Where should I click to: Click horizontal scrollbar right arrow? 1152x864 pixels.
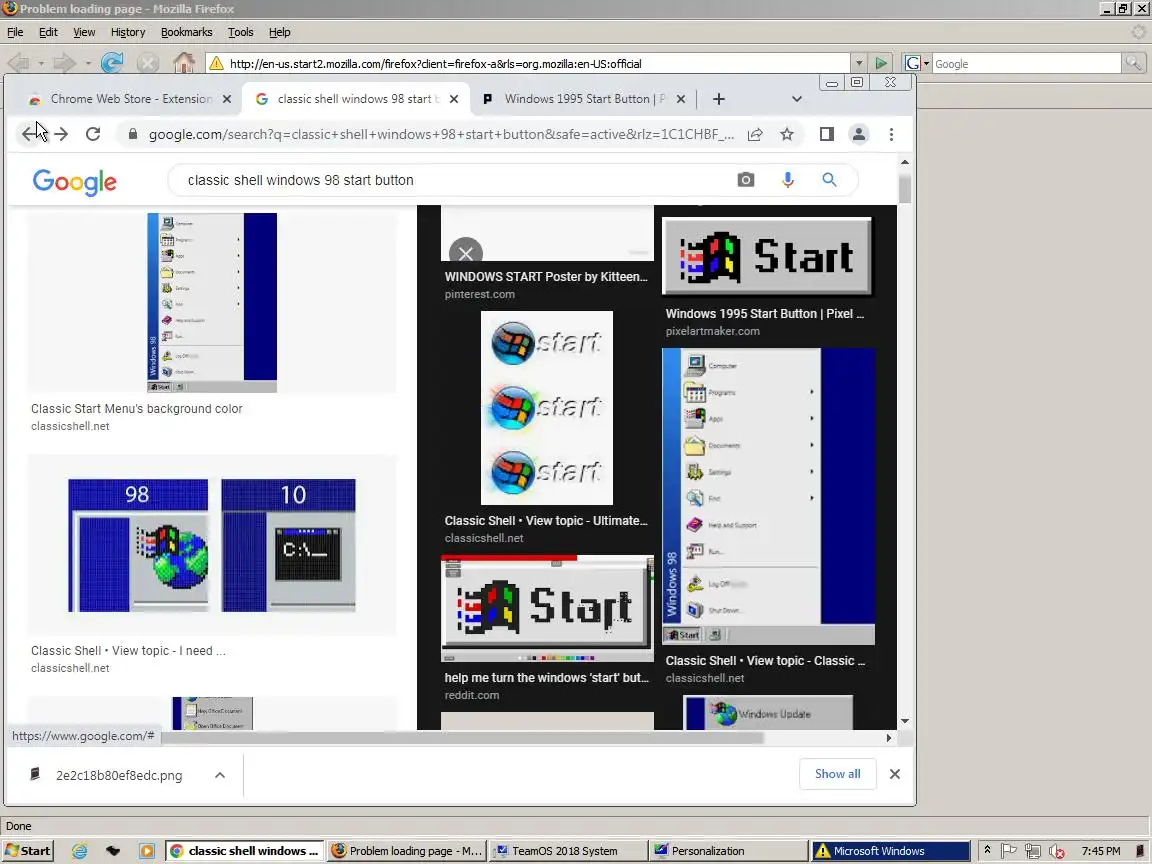[889, 738]
